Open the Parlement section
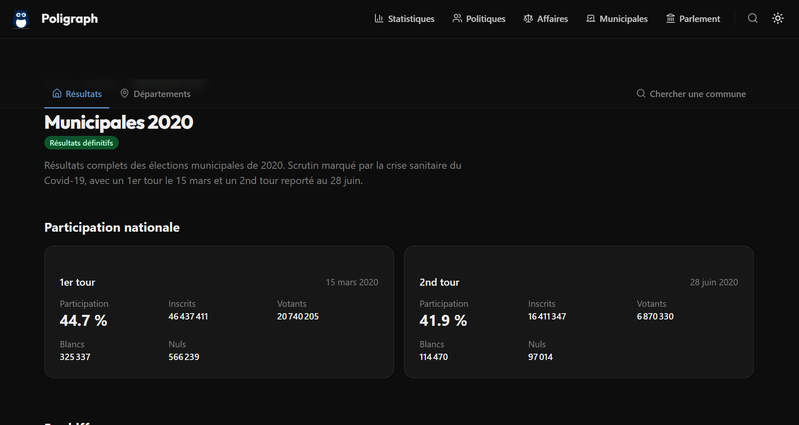799x425 pixels. click(x=693, y=19)
